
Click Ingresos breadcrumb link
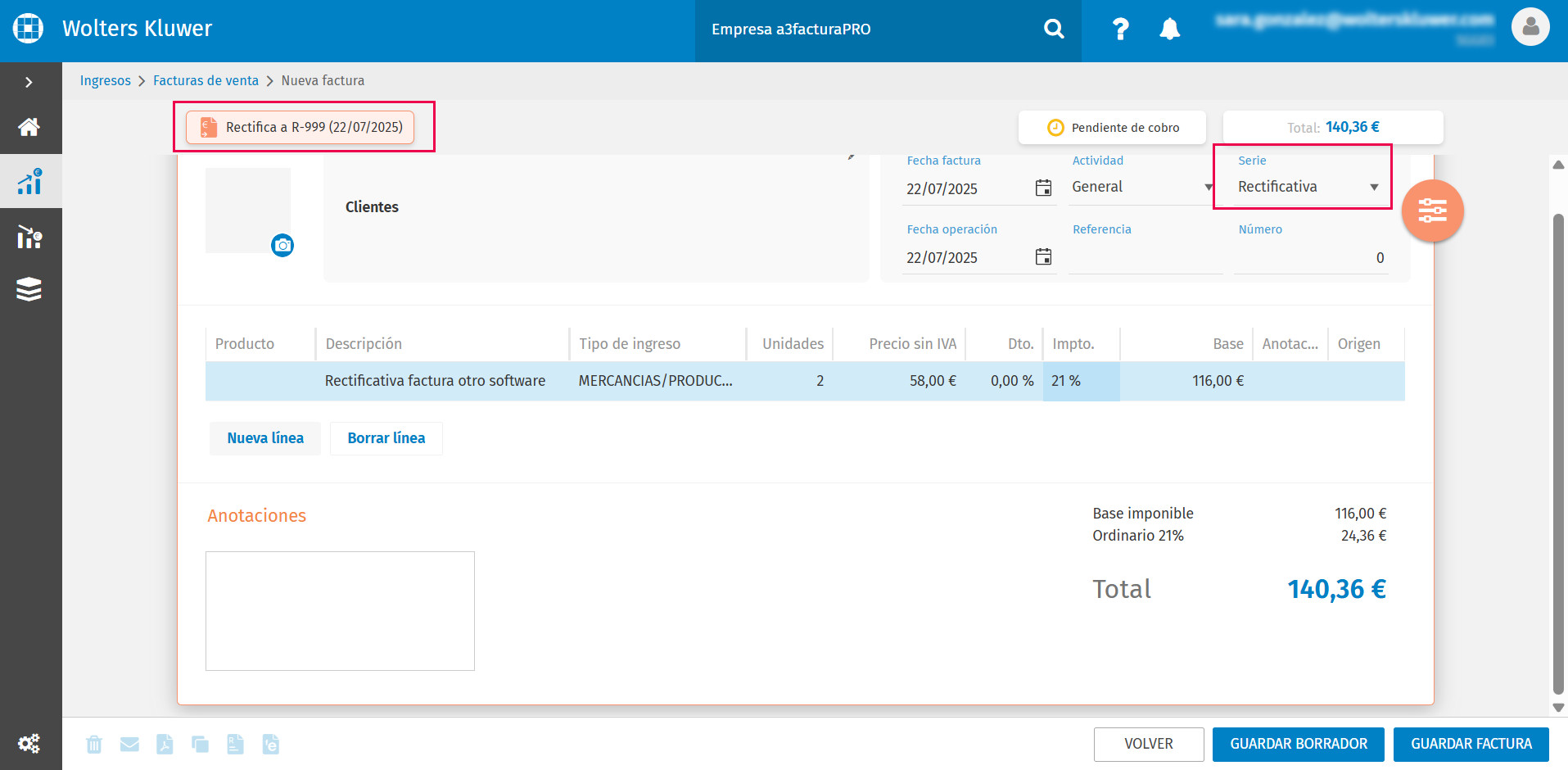(x=106, y=80)
